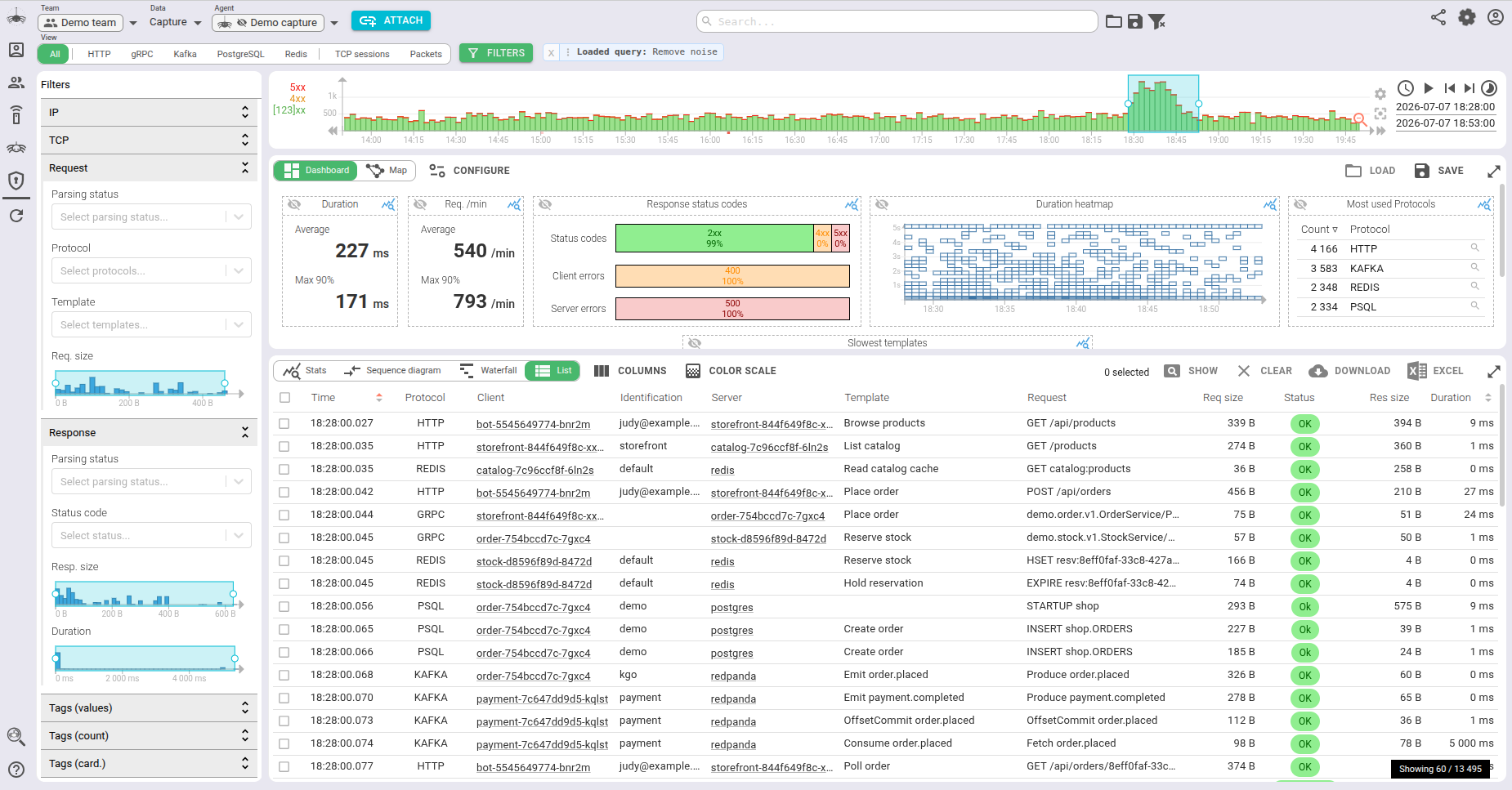Viewport: 1512px width, 790px height.
Task: Jump to timeline end
Action: coord(1470,88)
